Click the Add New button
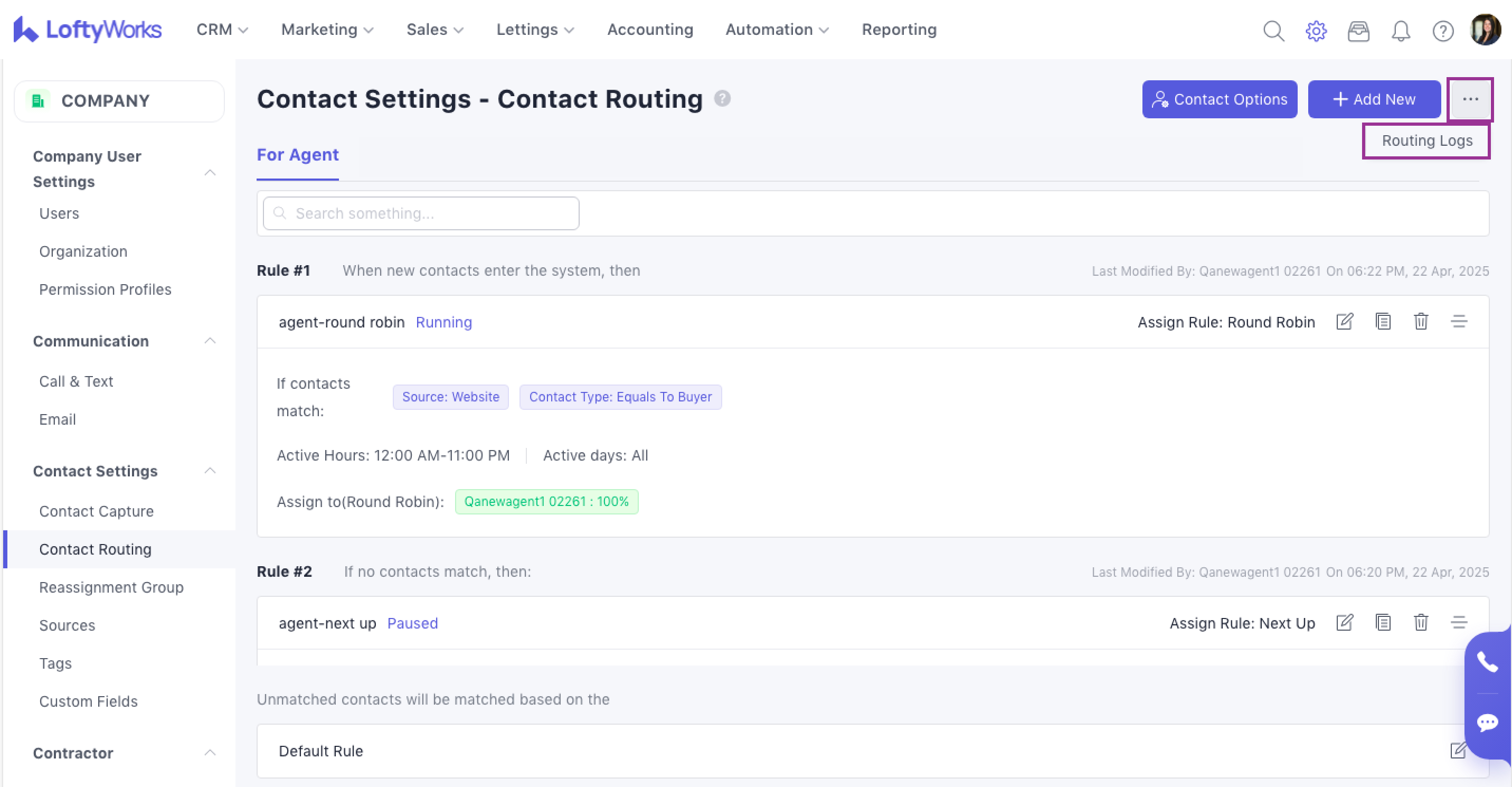The height and width of the screenshot is (787, 1512). (1374, 99)
